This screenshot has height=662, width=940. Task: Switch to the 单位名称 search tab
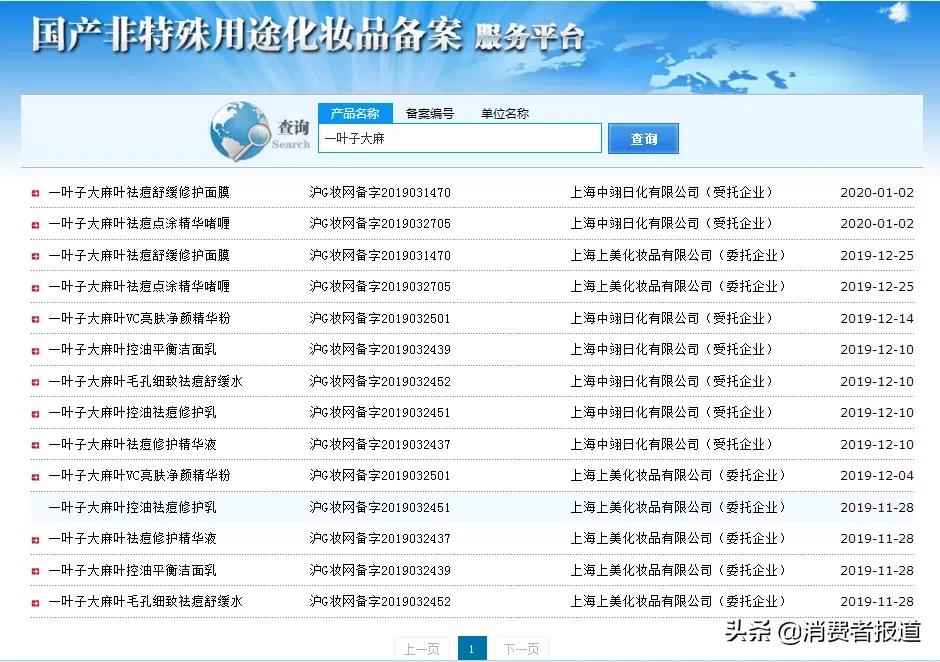(x=505, y=113)
